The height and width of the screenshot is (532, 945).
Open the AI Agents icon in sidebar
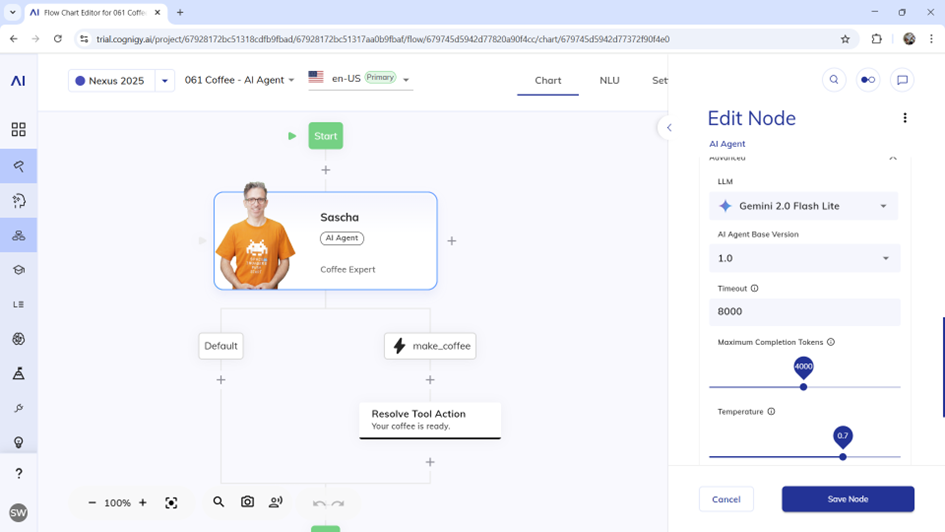click(19, 236)
